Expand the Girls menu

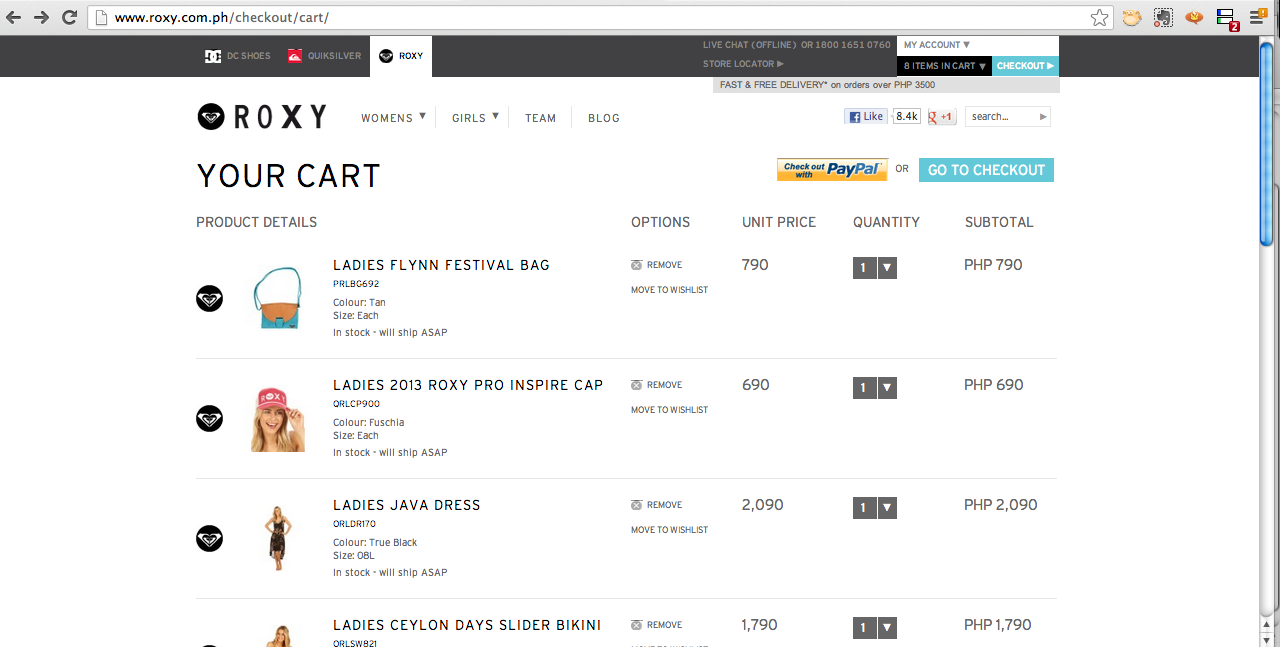(x=475, y=118)
